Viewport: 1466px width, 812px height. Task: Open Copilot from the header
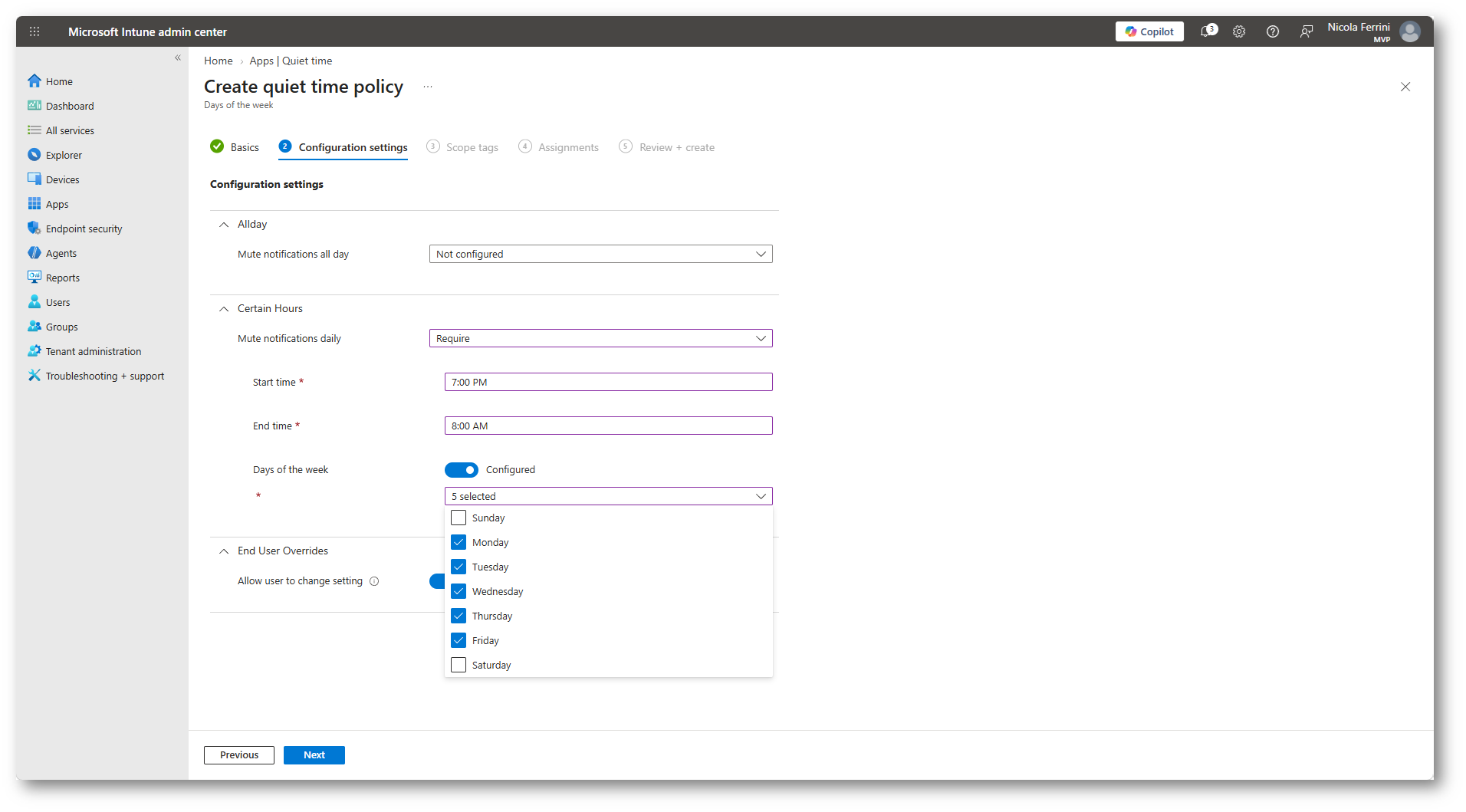click(1149, 31)
